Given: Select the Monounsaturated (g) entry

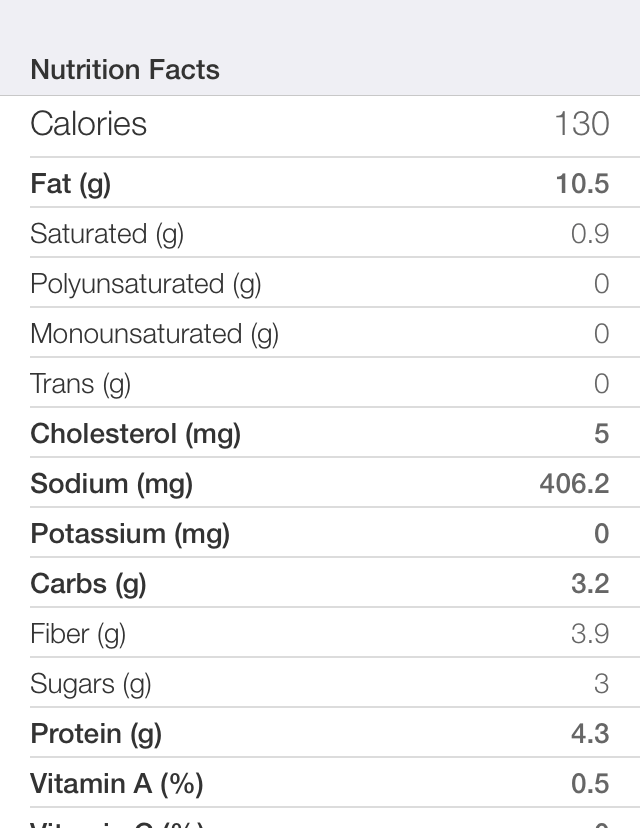Looking at the screenshot, I should click(x=320, y=332).
